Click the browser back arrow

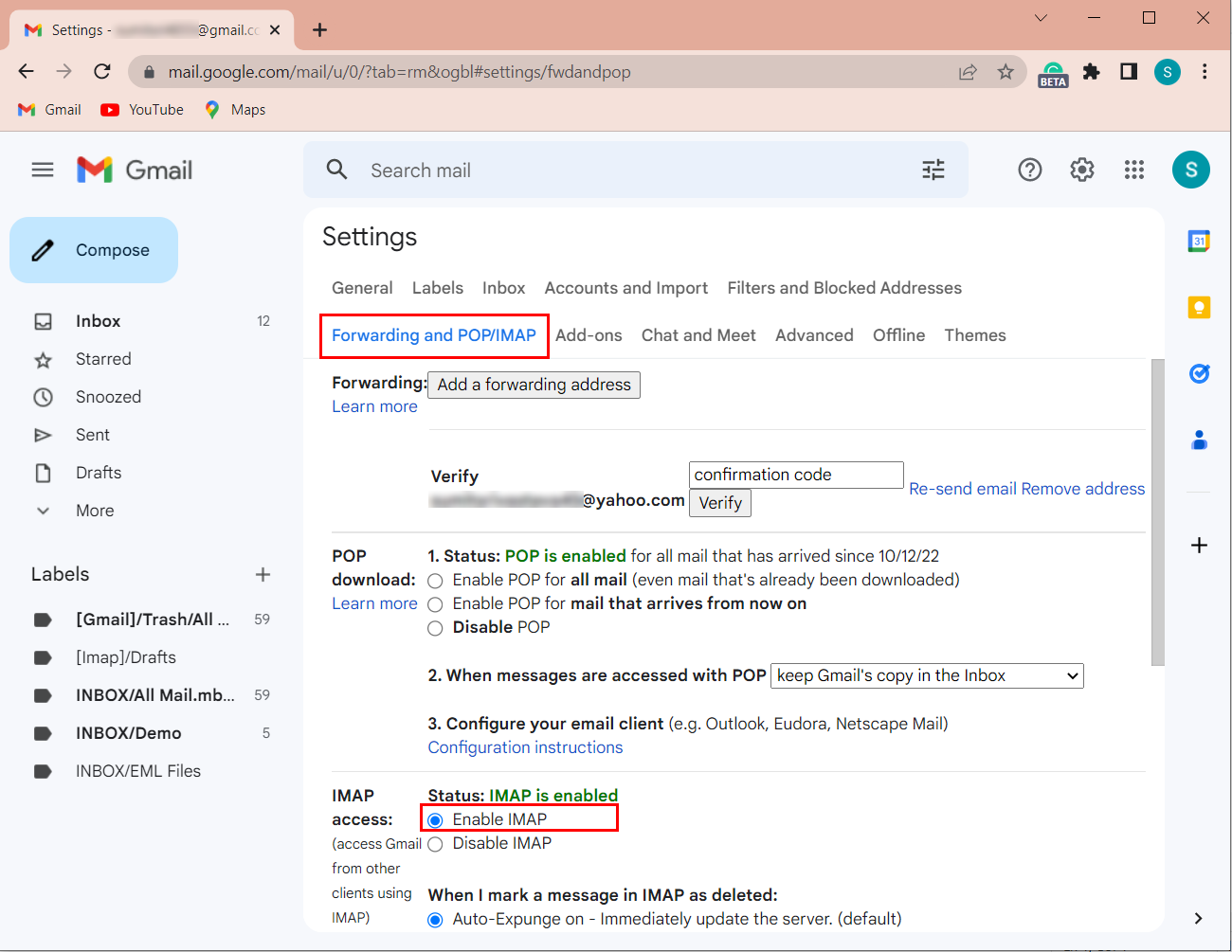[x=26, y=71]
